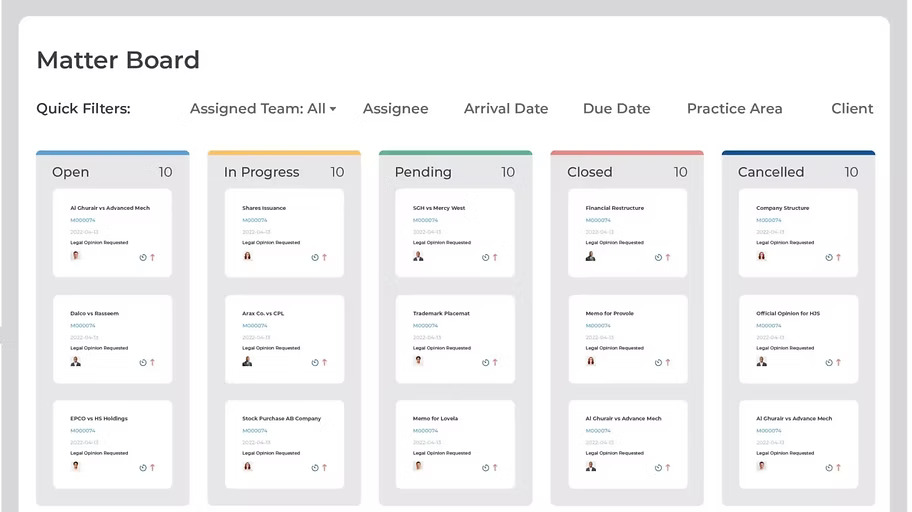Click the priority arrow on Company Structure card
The width and height of the screenshot is (912, 512).
[839, 257]
